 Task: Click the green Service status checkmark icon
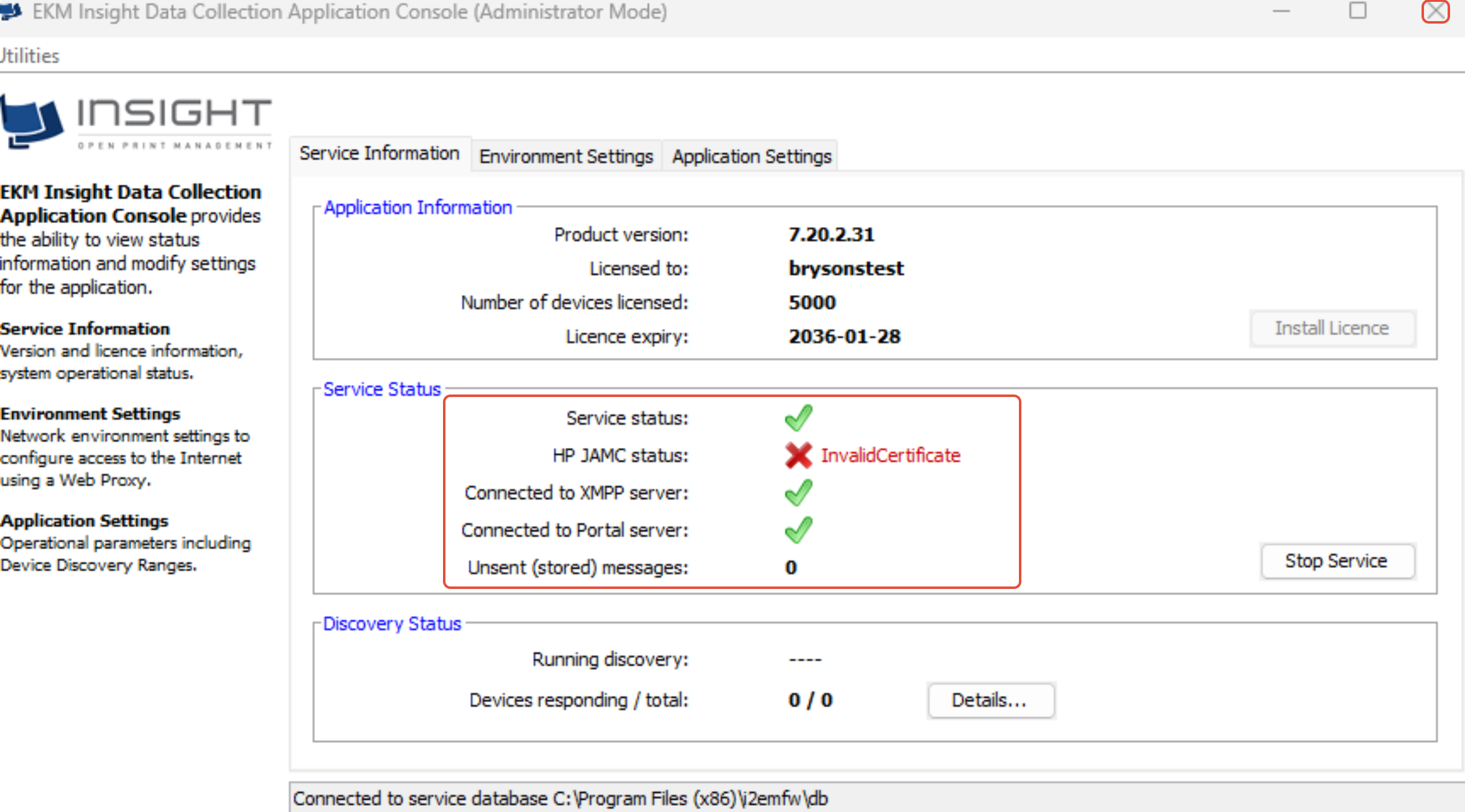[x=798, y=418]
